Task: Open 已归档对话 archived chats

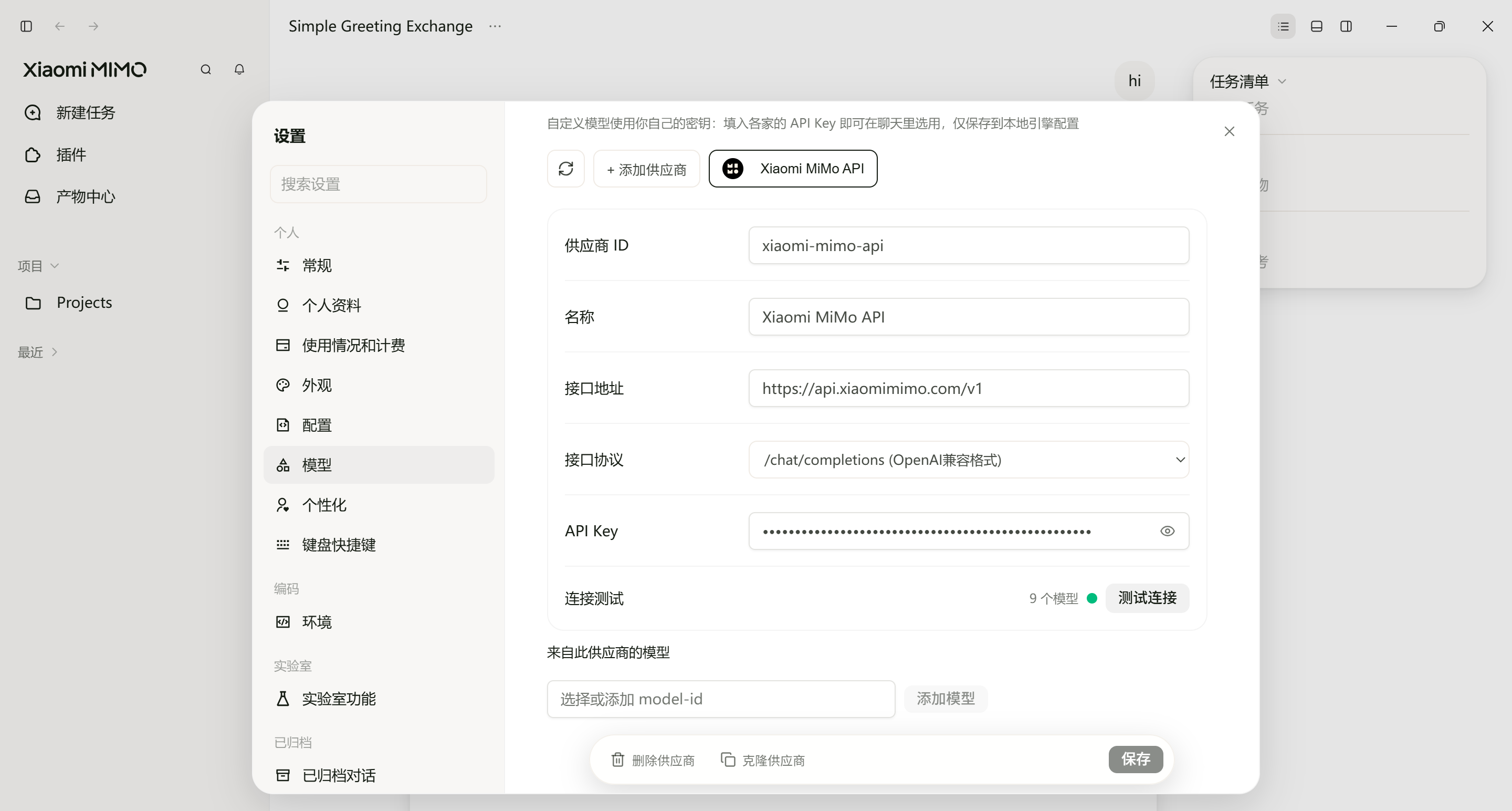Action: tap(379, 776)
